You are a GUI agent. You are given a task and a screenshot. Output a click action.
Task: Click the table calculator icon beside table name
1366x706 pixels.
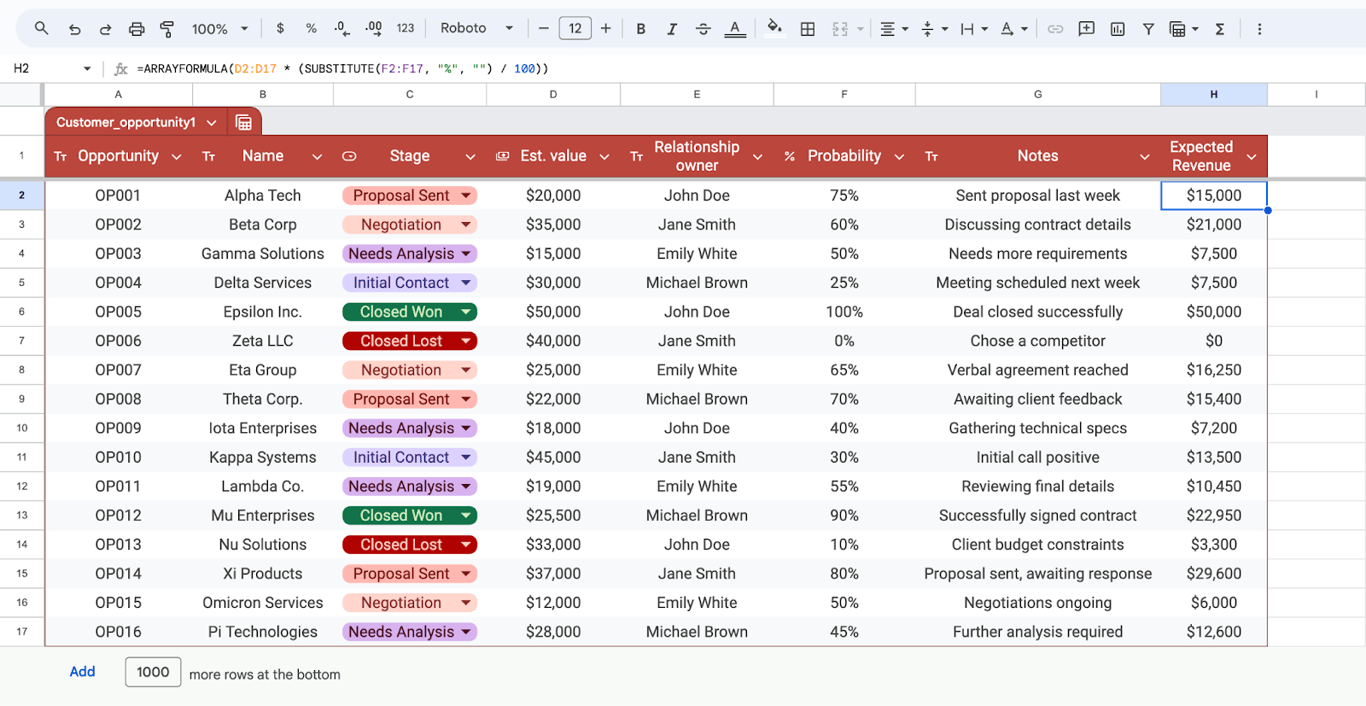coord(243,122)
